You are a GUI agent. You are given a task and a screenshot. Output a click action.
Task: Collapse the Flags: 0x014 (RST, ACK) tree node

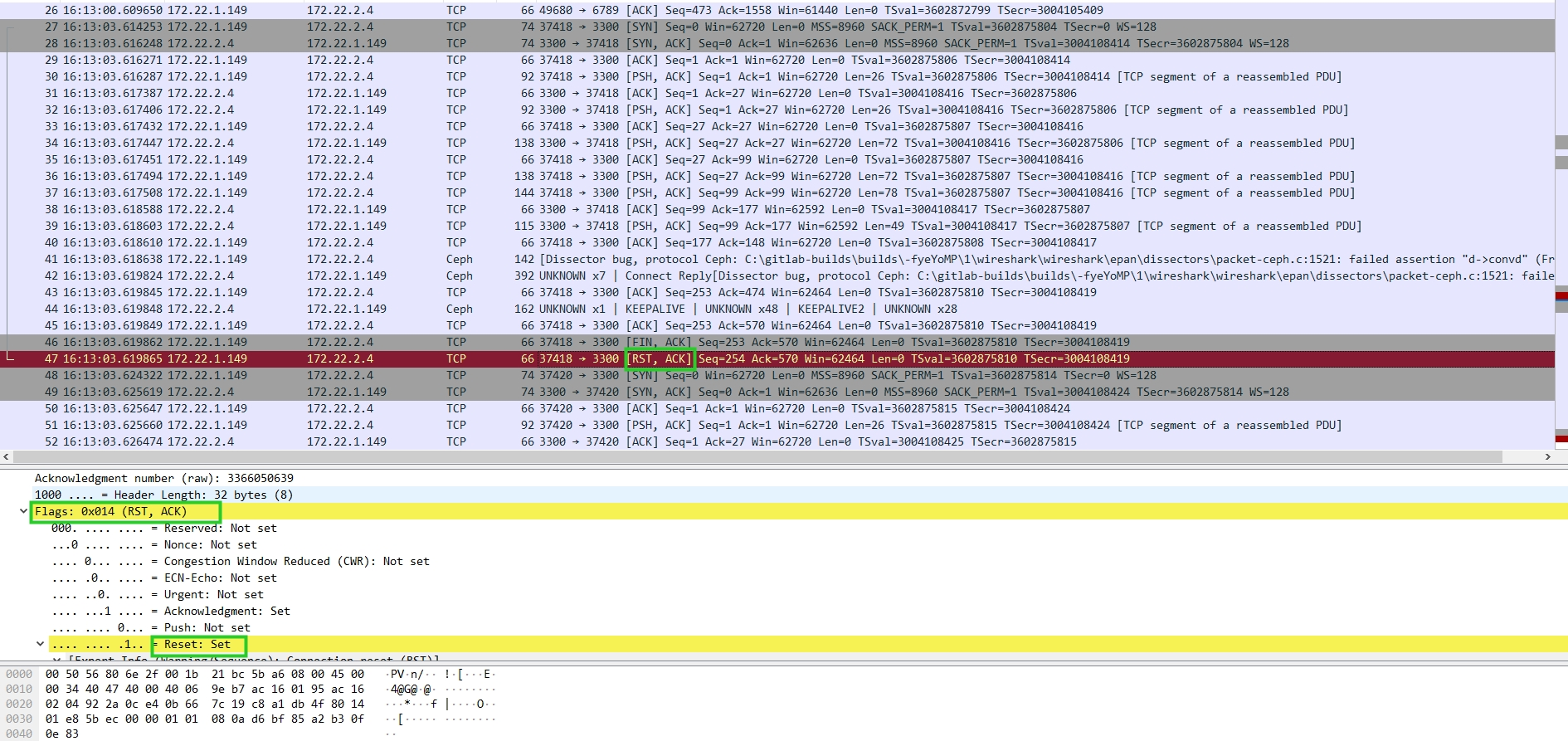pos(23,511)
